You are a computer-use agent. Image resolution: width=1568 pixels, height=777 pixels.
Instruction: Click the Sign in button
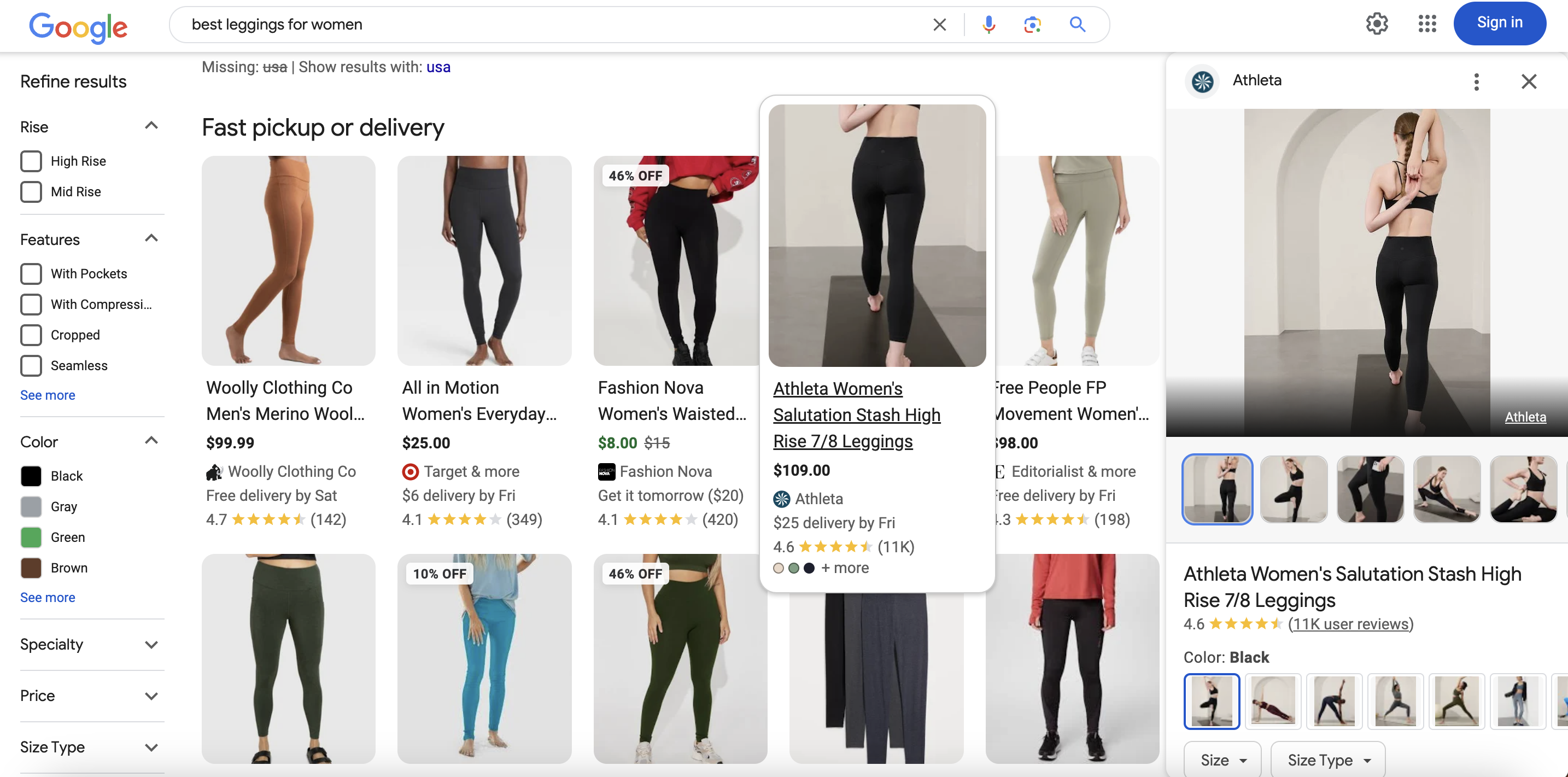(x=1499, y=23)
